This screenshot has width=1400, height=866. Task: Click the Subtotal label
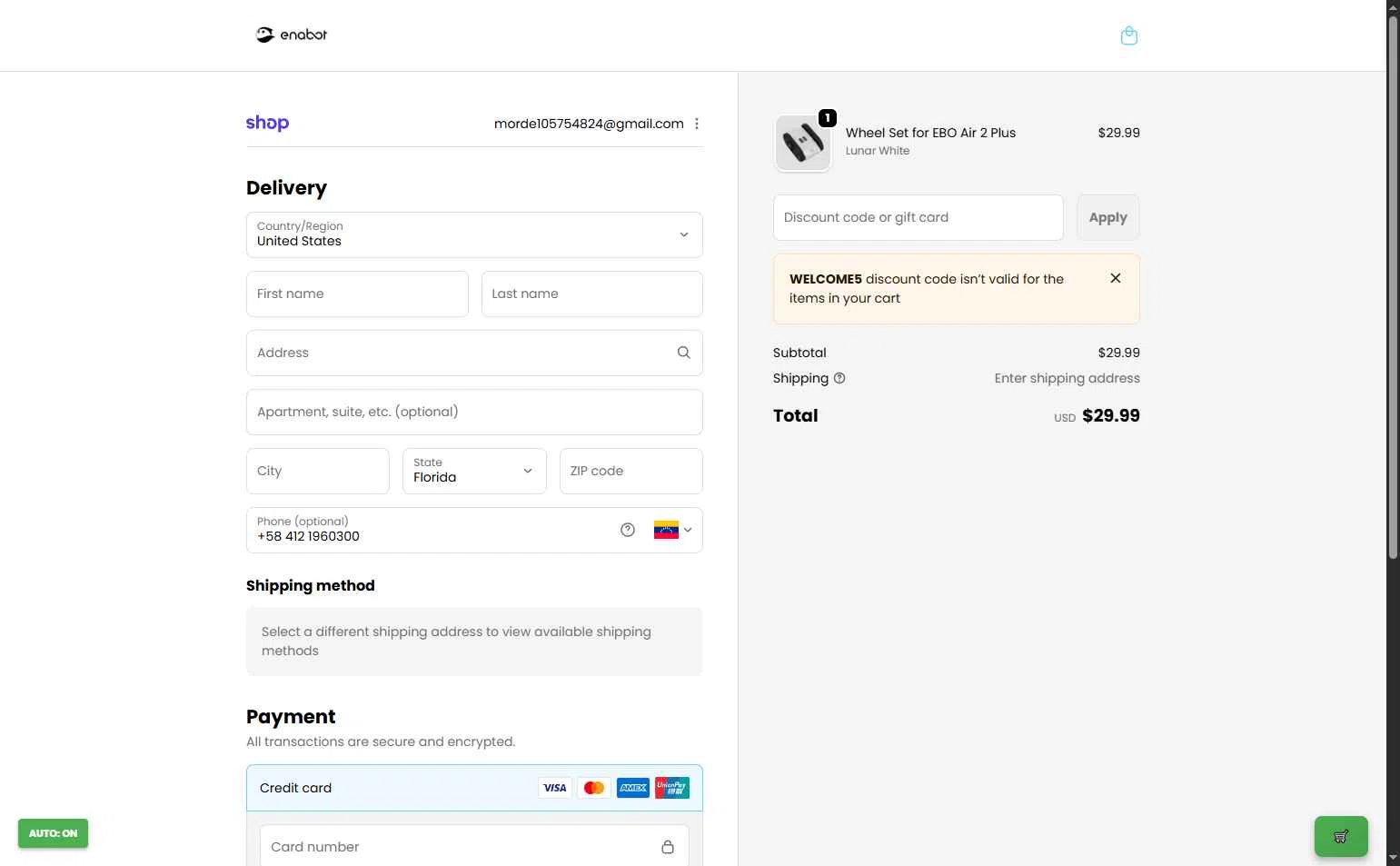coord(799,353)
